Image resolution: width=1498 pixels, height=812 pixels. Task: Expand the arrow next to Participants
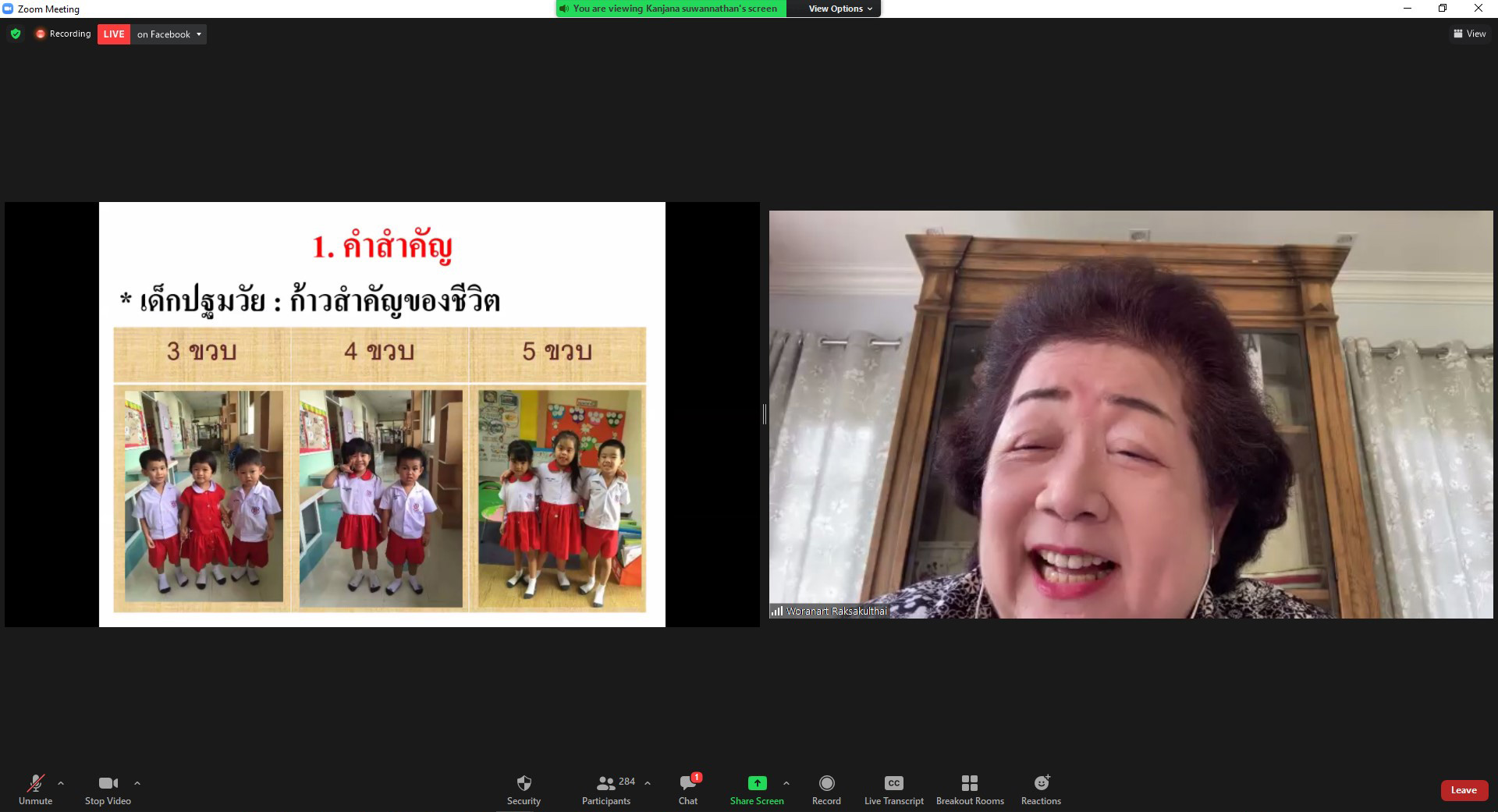[647, 783]
